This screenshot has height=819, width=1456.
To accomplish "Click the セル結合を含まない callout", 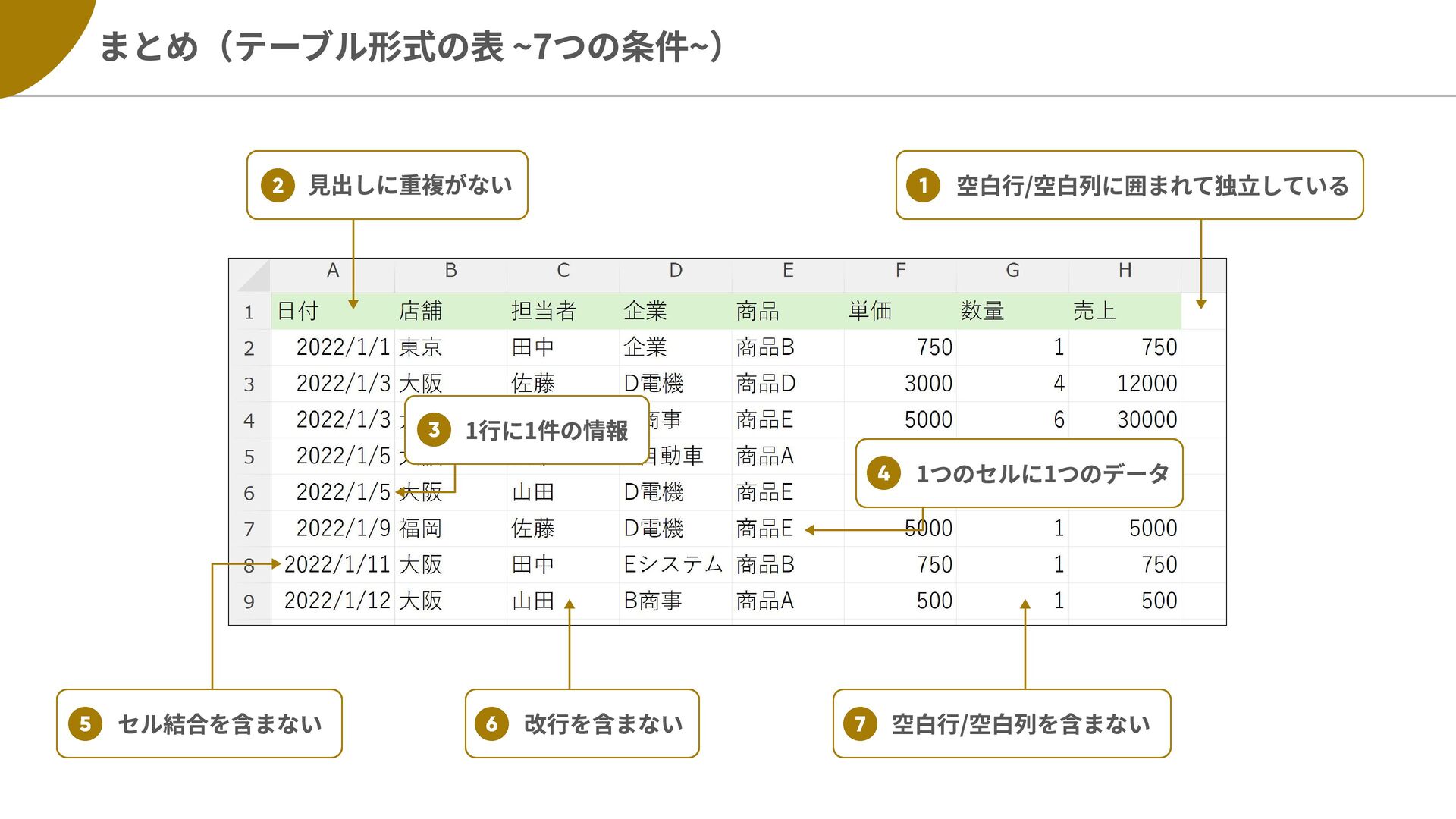I will [x=199, y=723].
